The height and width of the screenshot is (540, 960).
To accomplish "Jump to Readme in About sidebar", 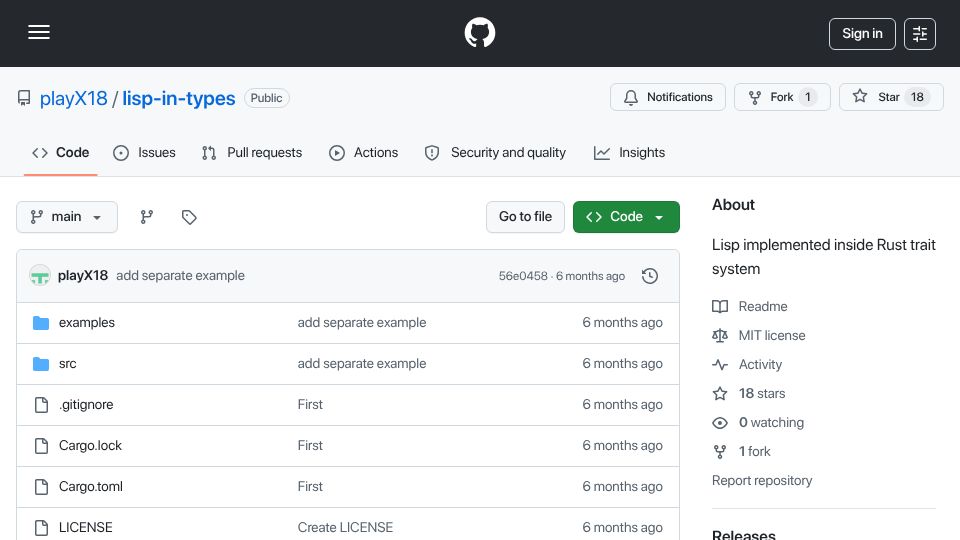I will coord(750,306).
